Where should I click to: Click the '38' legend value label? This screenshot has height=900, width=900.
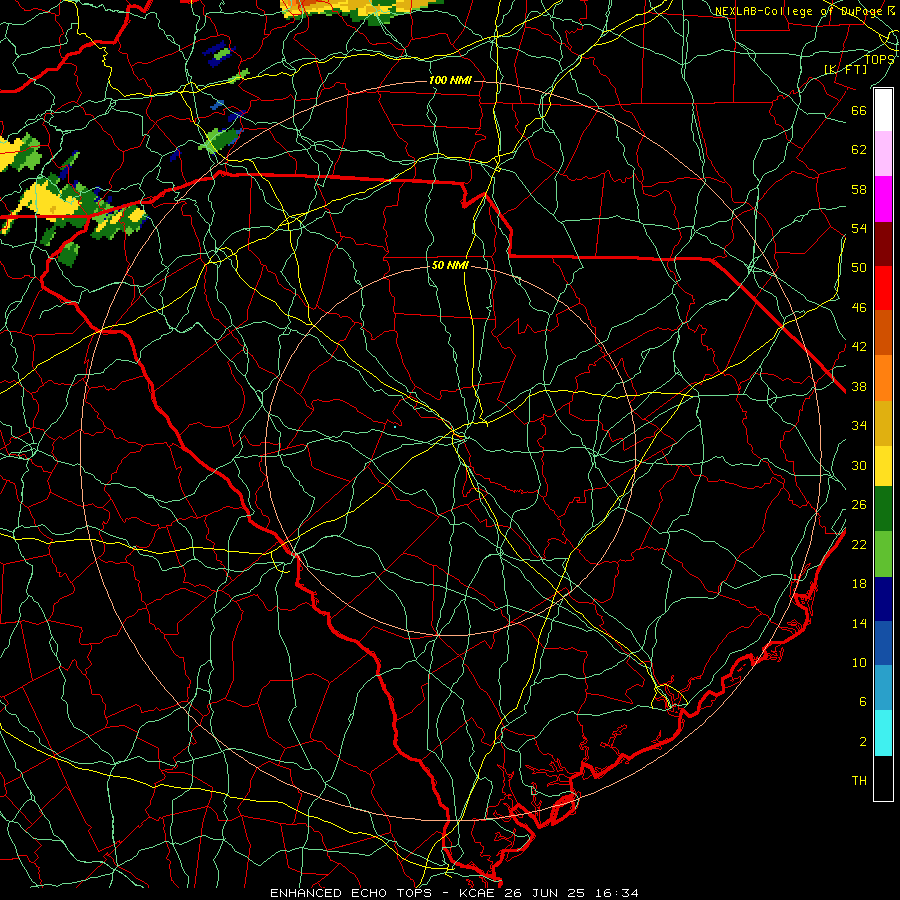pyautogui.click(x=859, y=386)
